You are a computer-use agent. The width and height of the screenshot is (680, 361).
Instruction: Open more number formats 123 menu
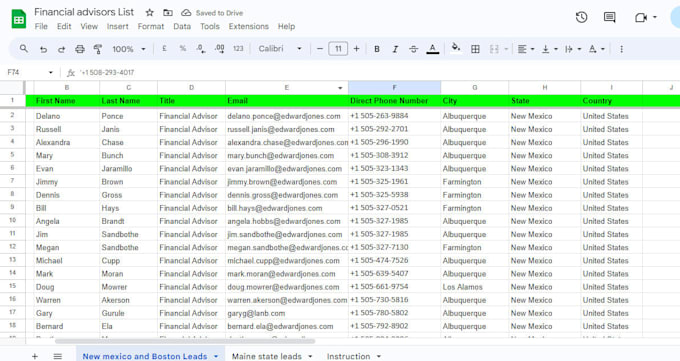[238, 49]
